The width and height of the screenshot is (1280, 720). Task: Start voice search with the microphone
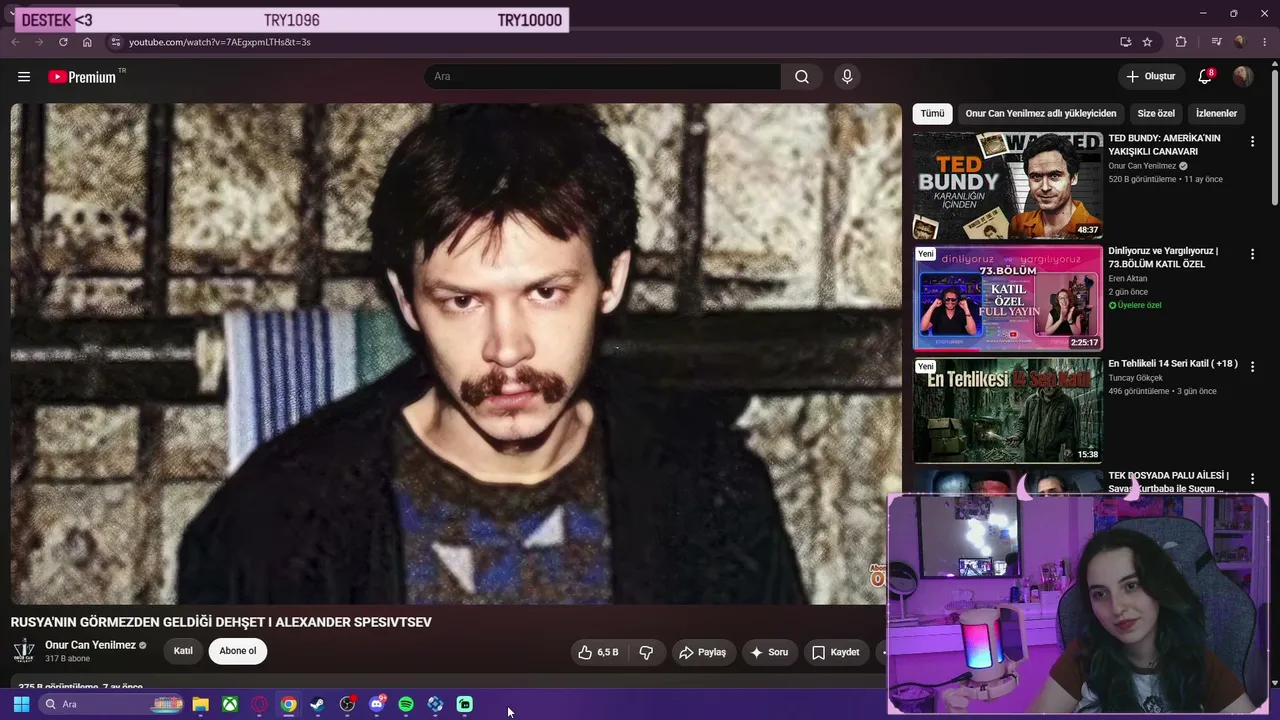pyautogui.click(x=847, y=77)
